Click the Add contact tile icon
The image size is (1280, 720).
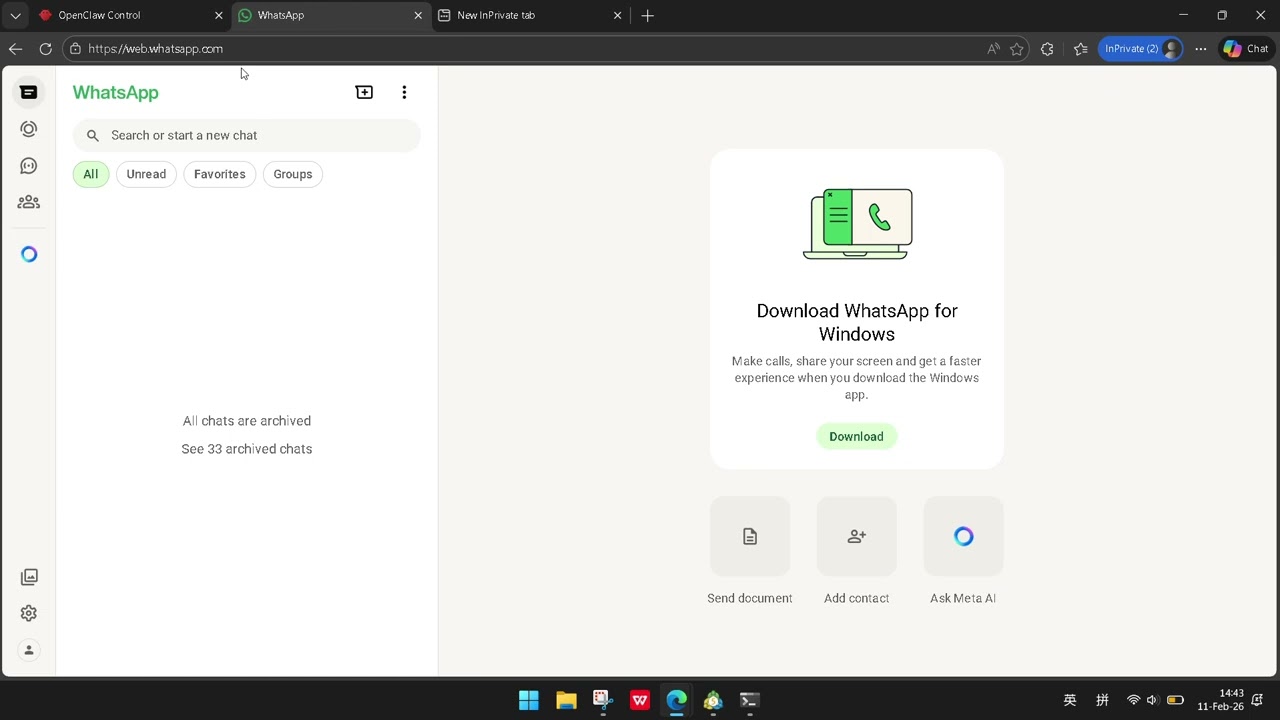pyautogui.click(x=856, y=537)
